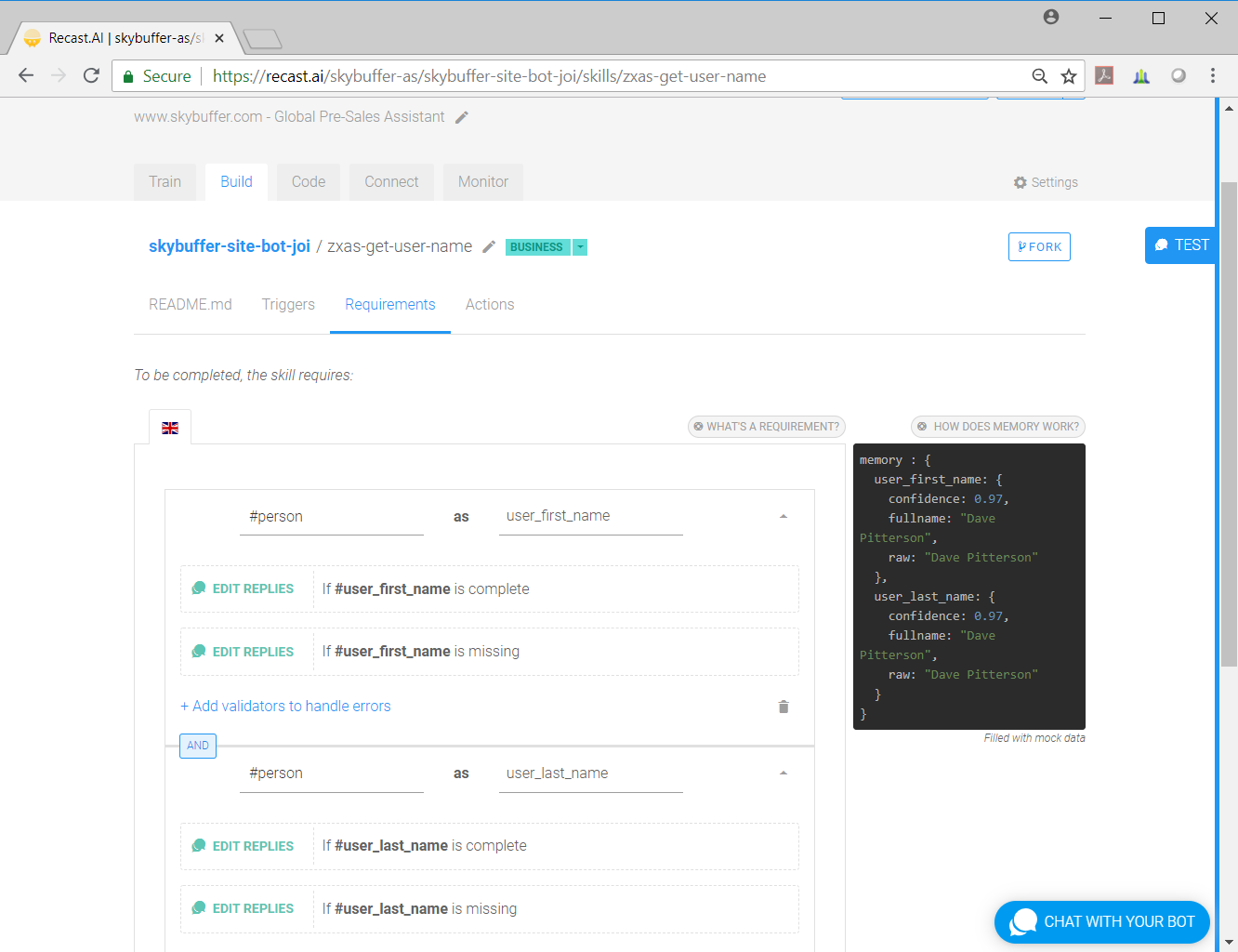
Task: Collapse the user_first_name requirement
Action: point(784,517)
